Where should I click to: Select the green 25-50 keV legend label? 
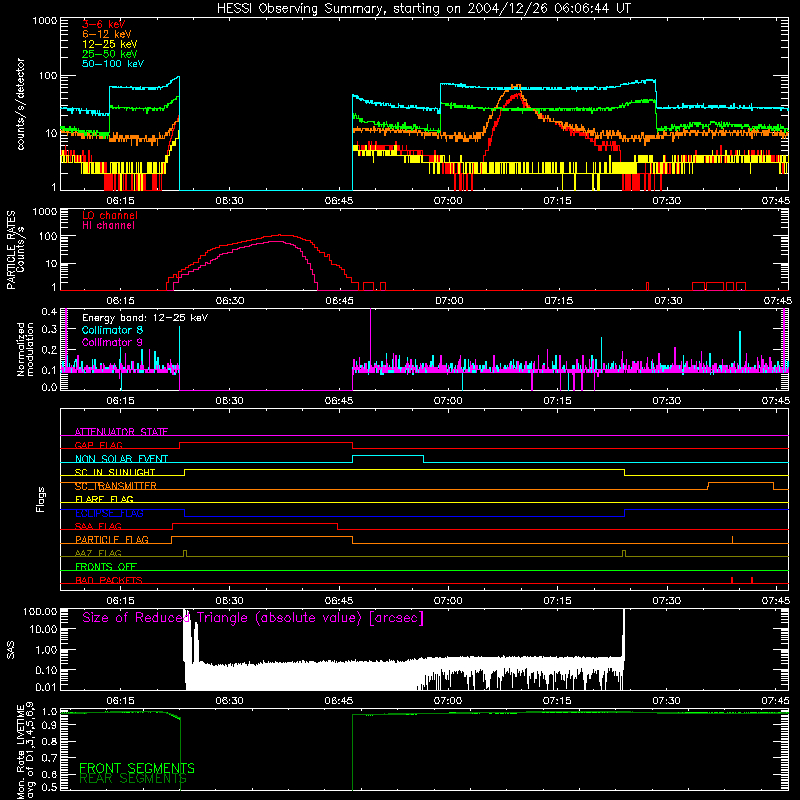tap(110, 54)
